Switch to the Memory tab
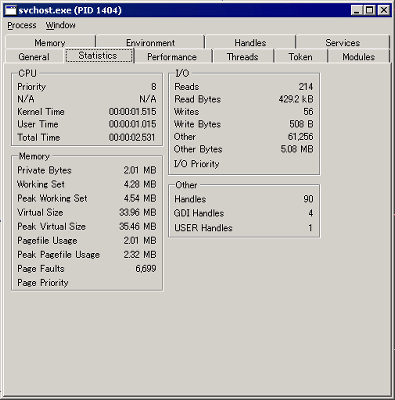Screen dimensions: 395x400 pyautogui.click(x=50, y=43)
